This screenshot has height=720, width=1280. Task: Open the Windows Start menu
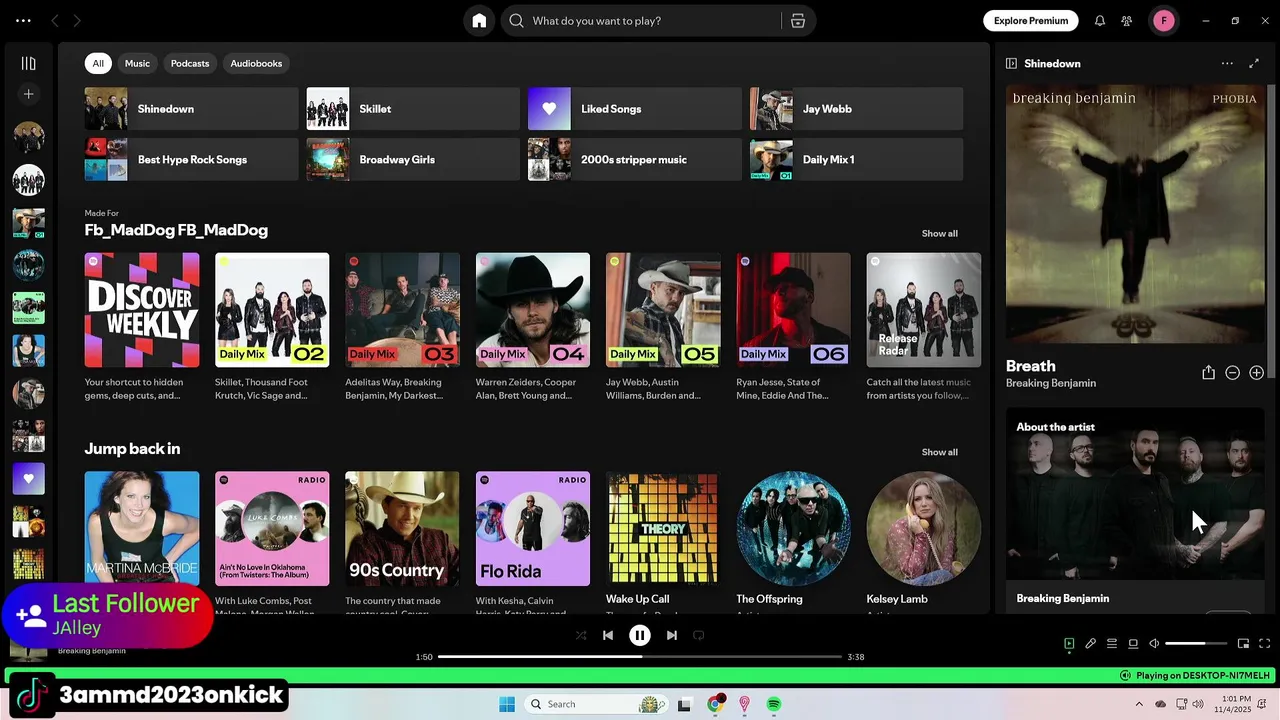pyautogui.click(x=507, y=704)
